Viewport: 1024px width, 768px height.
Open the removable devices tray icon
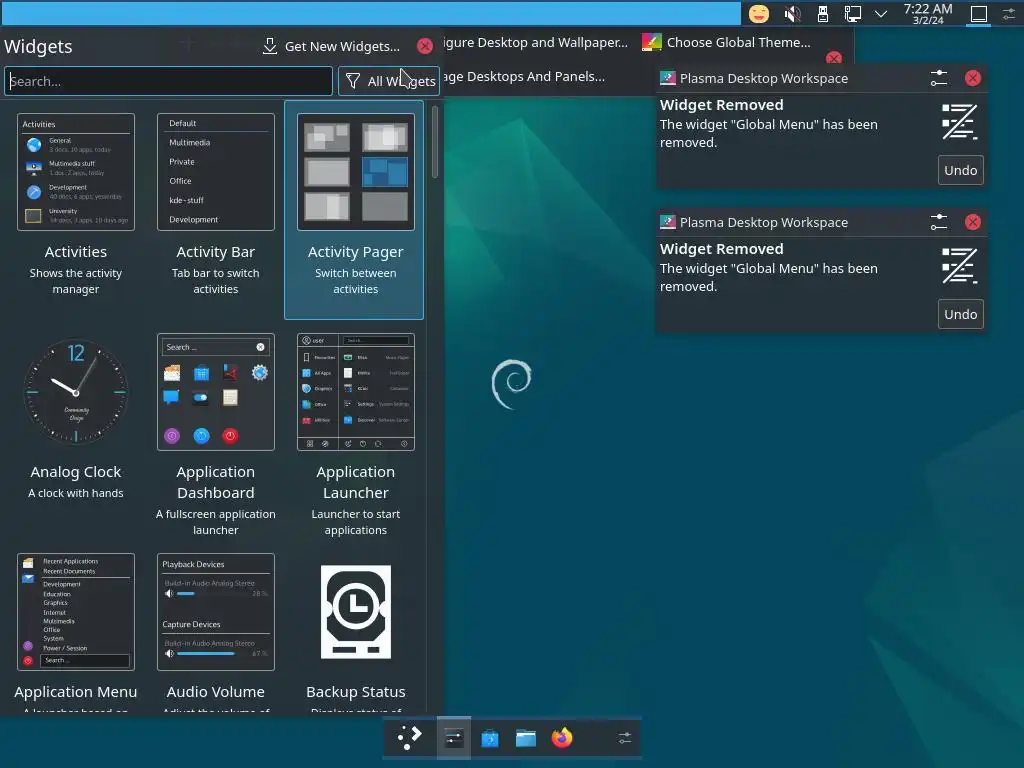(x=823, y=14)
